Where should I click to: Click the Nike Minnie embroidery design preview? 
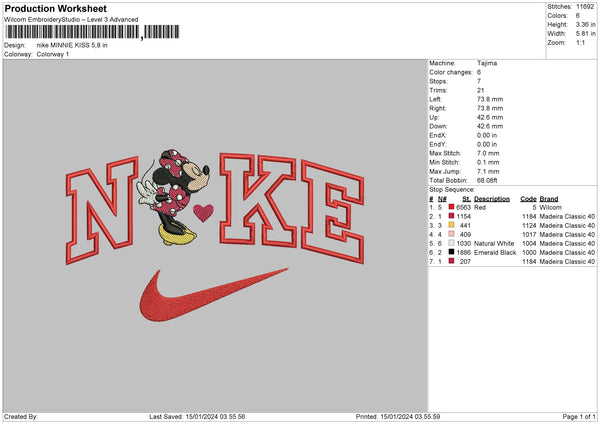coord(215,235)
